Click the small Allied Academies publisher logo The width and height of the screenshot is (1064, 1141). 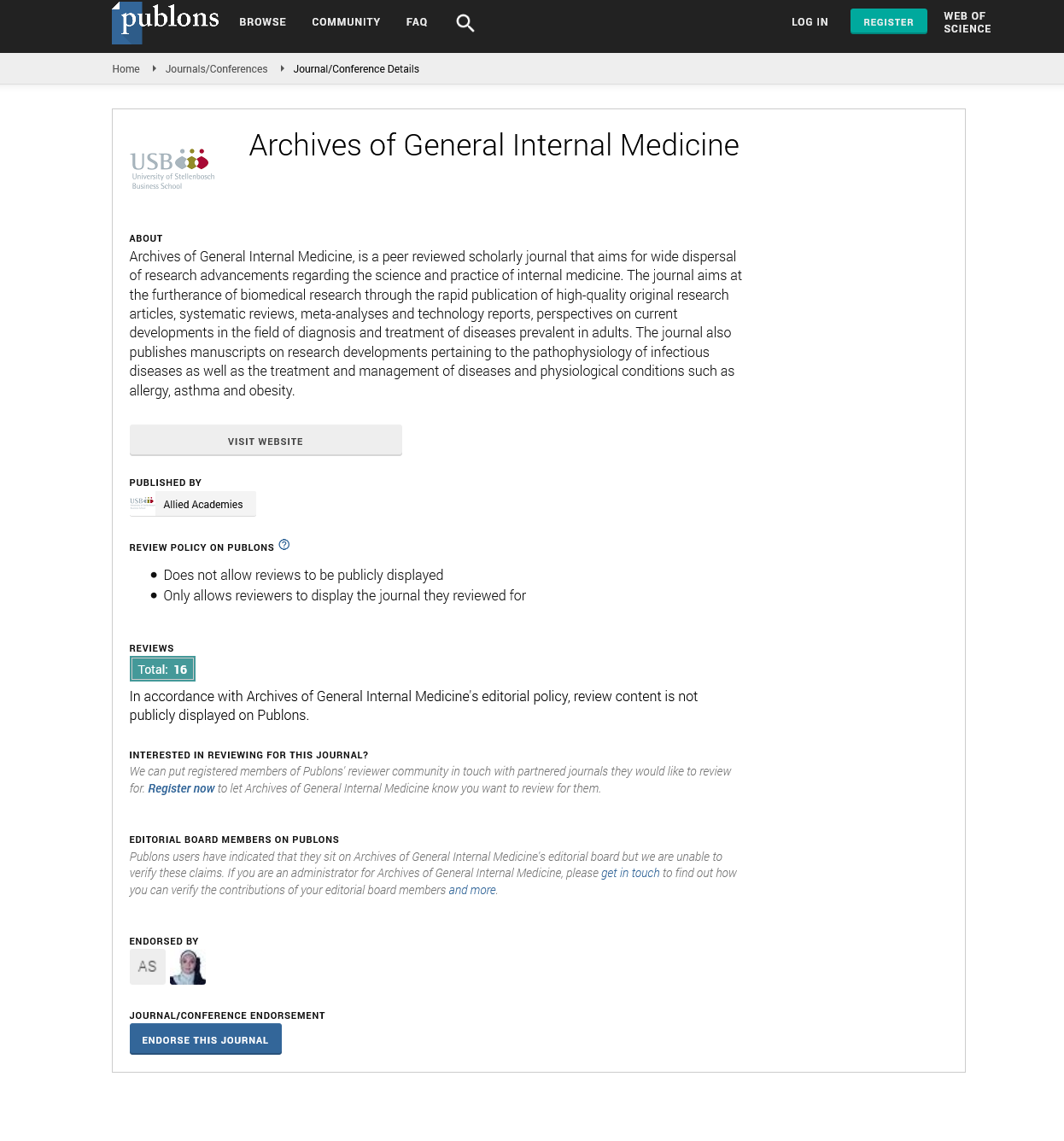coord(142,504)
